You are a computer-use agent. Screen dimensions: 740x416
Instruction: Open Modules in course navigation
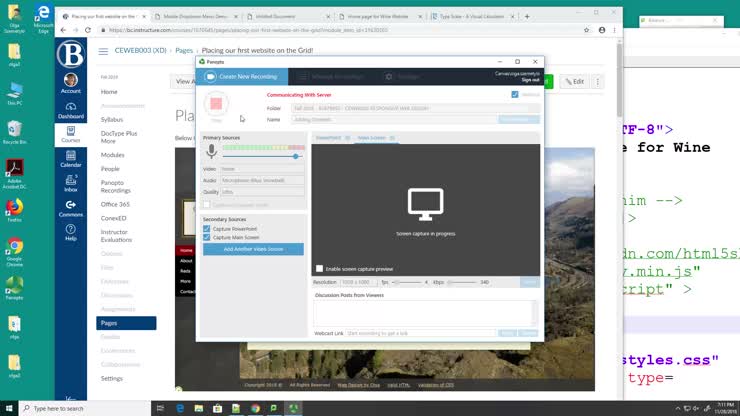[112, 155]
